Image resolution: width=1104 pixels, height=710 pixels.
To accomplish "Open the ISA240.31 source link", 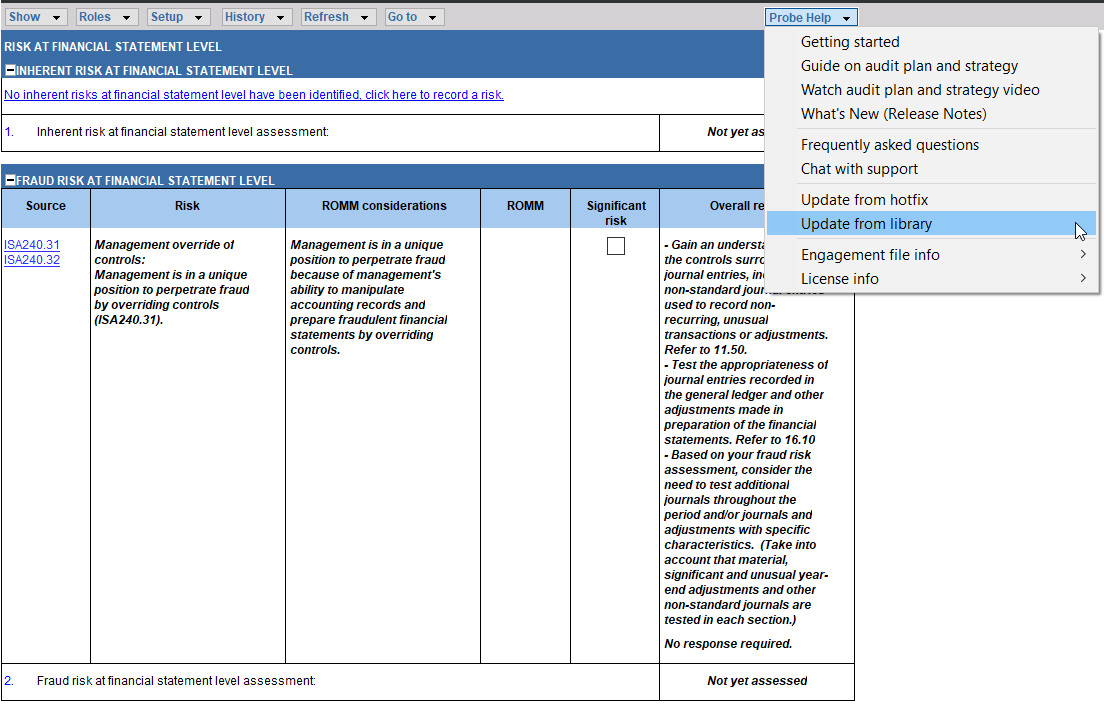I will tap(32, 245).
